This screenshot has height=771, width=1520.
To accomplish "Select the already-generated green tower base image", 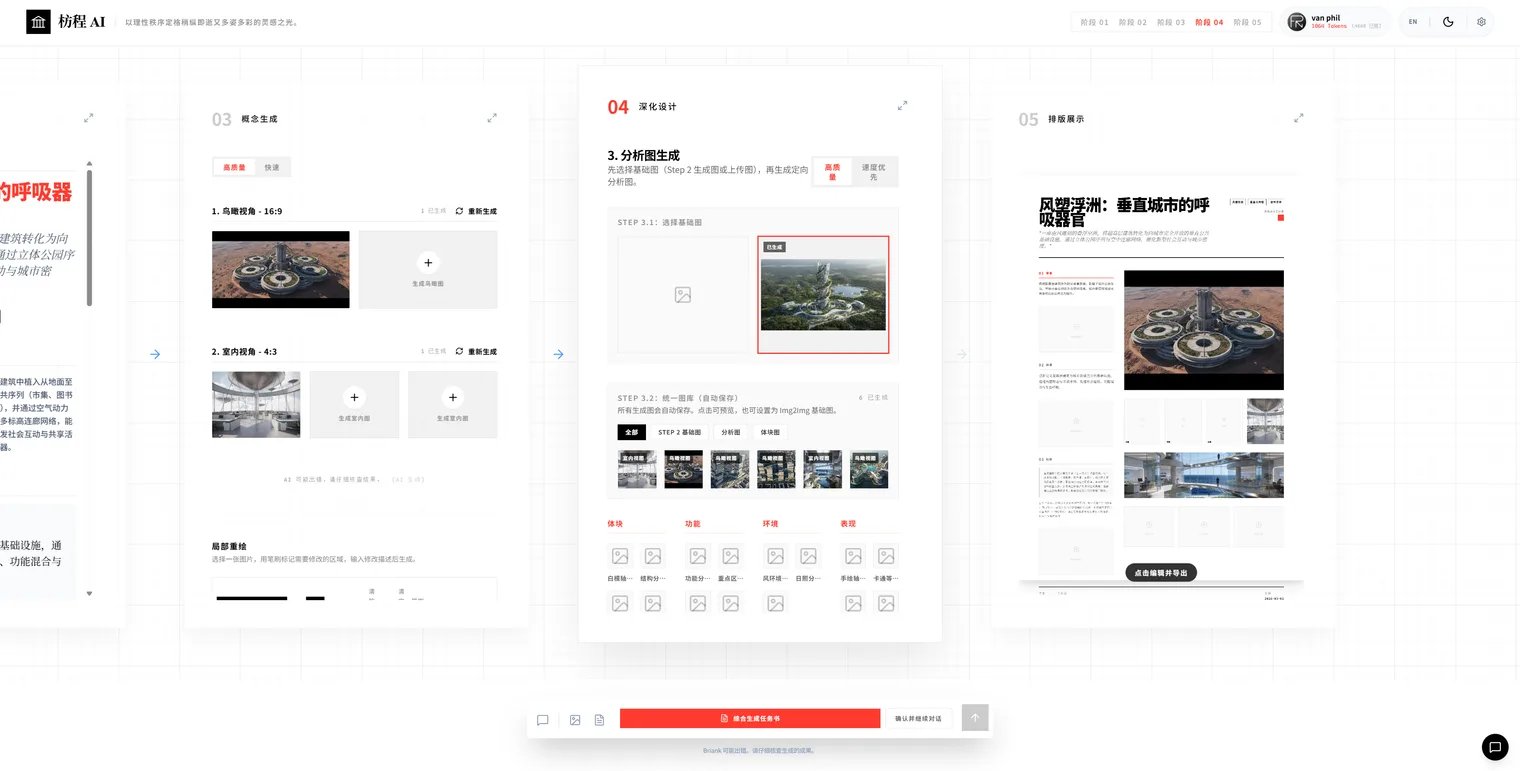I will point(823,295).
